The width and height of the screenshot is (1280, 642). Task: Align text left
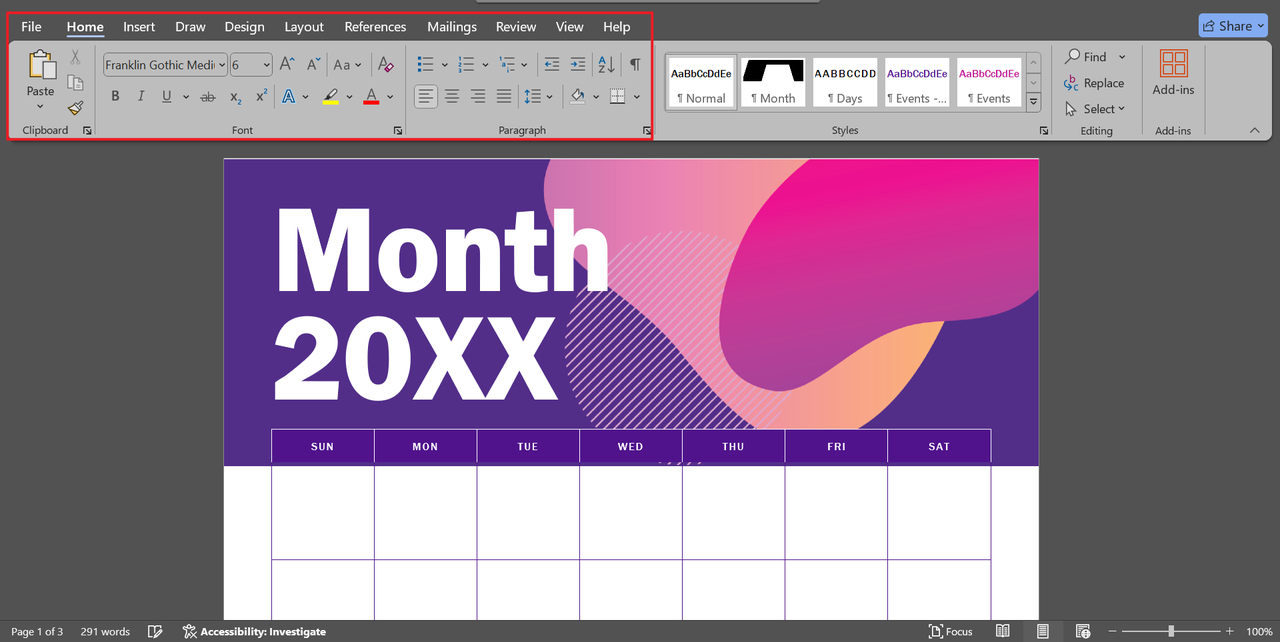tap(426, 96)
